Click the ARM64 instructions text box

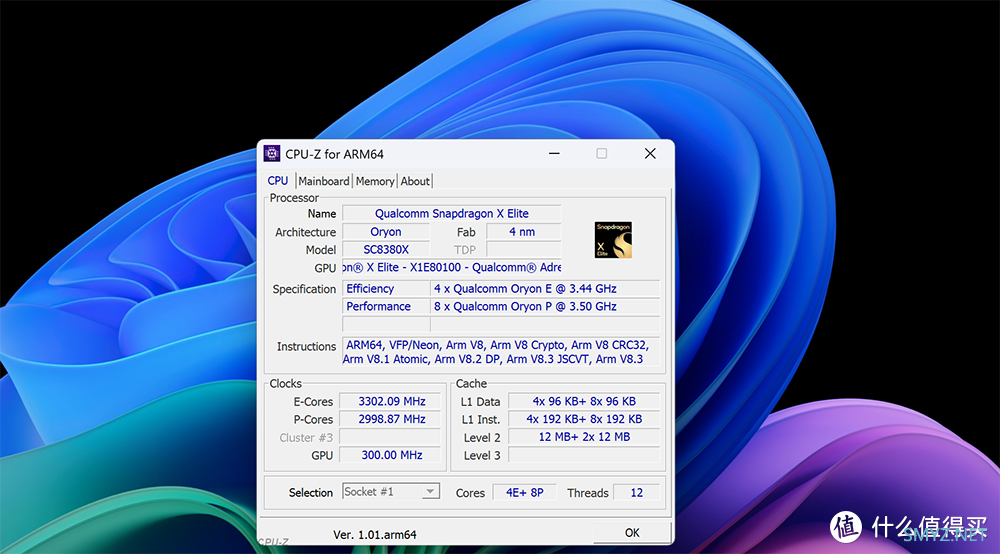[501, 352]
